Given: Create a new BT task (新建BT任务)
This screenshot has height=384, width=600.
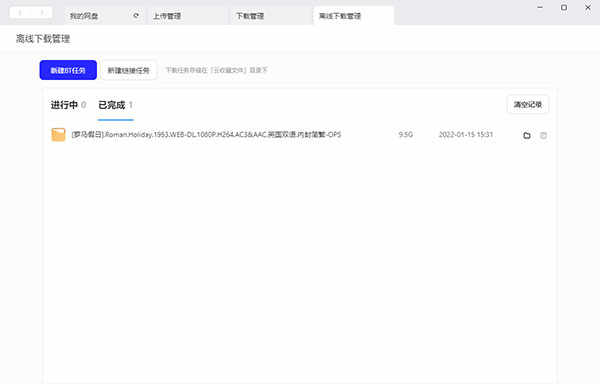Looking at the screenshot, I should point(68,70).
